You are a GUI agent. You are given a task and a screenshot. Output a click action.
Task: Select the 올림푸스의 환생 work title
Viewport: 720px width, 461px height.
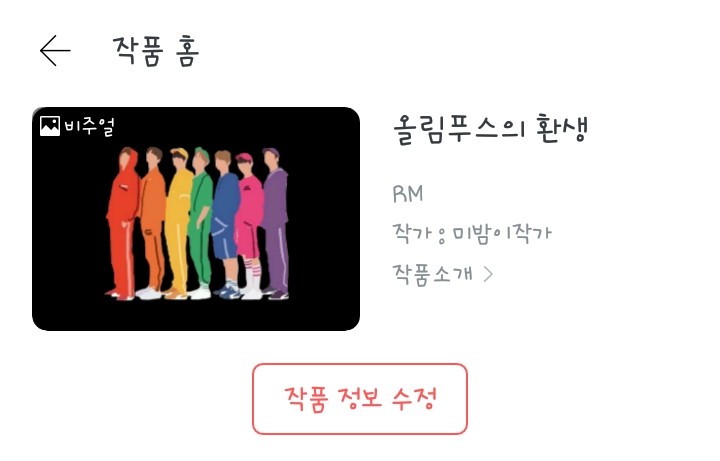click(x=490, y=129)
